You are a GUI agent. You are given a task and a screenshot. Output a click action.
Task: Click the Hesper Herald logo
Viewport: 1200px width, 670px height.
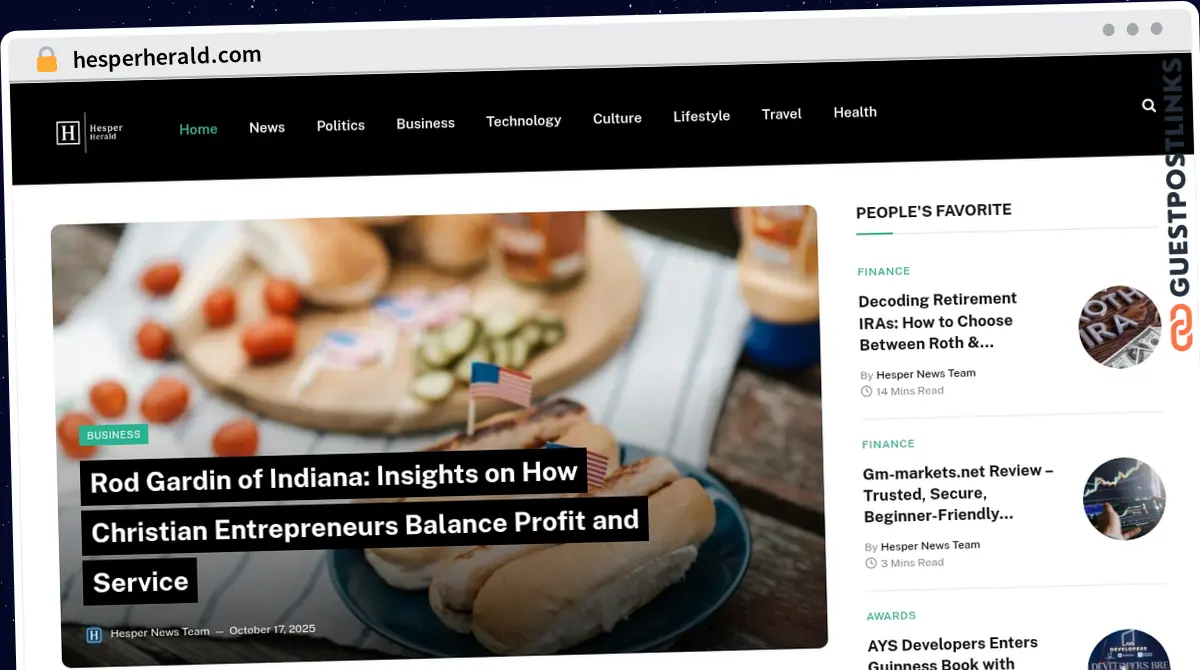coord(89,132)
